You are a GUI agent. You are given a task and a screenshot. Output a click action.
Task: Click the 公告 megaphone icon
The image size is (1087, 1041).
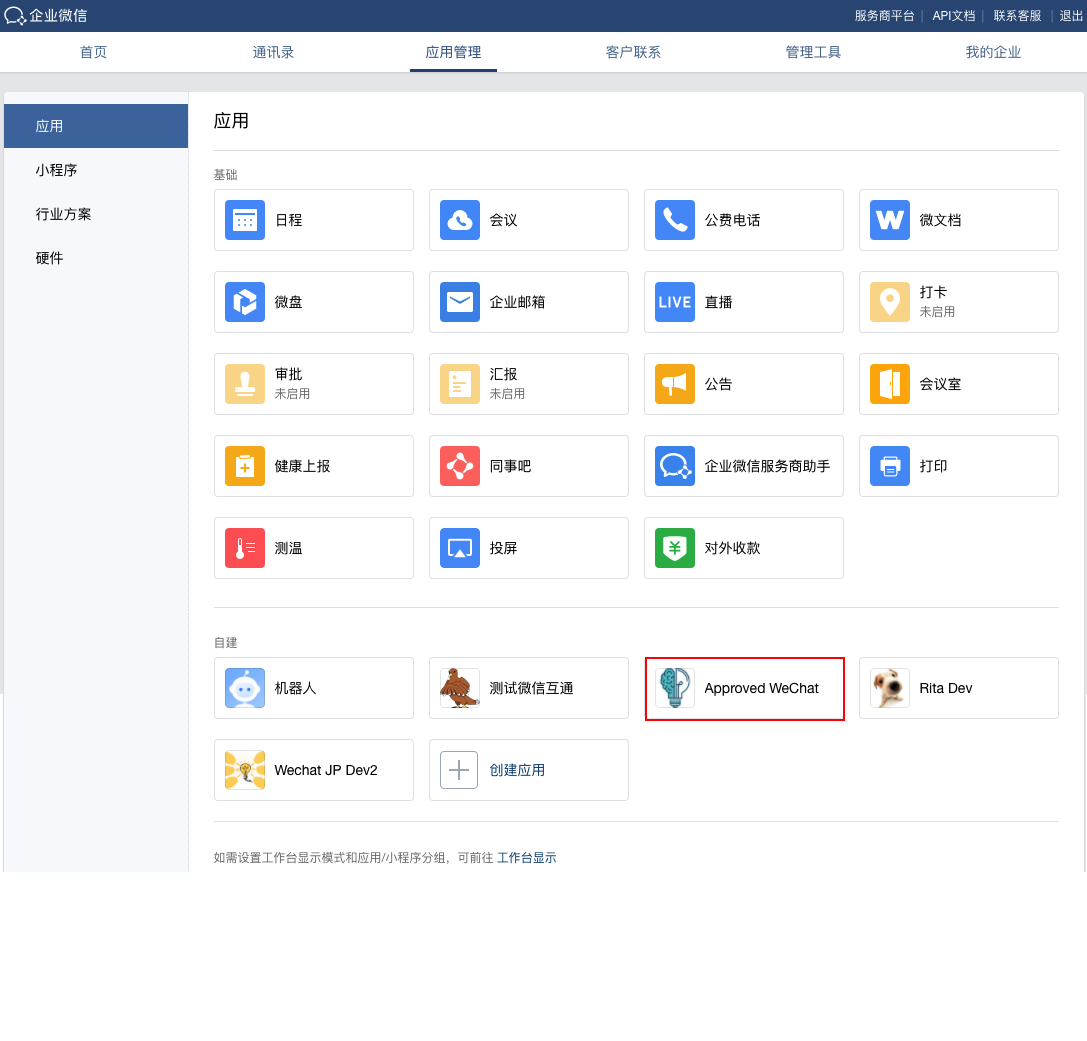click(x=675, y=384)
